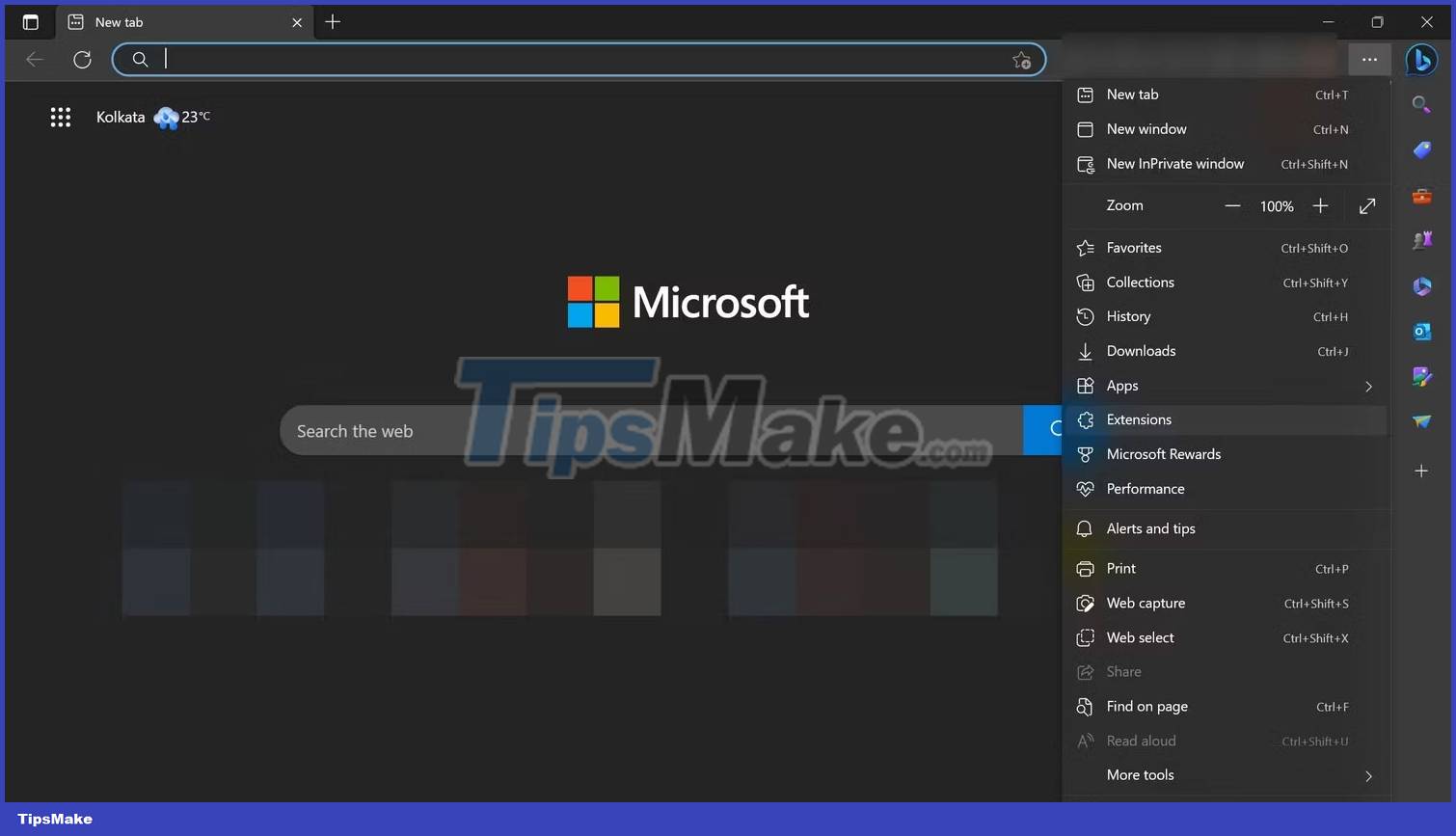Image resolution: width=1456 pixels, height=836 pixels.
Task: Open Microsoft Rewards from the menu
Action: [1225, 453]
